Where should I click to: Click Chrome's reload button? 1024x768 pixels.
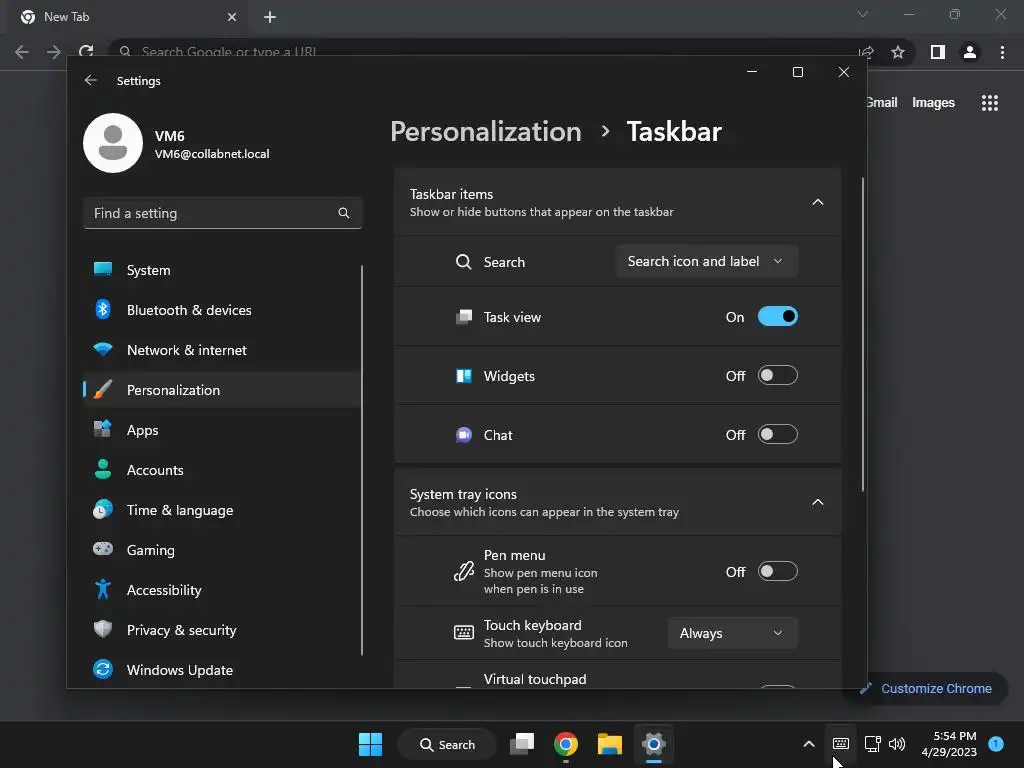86,52
